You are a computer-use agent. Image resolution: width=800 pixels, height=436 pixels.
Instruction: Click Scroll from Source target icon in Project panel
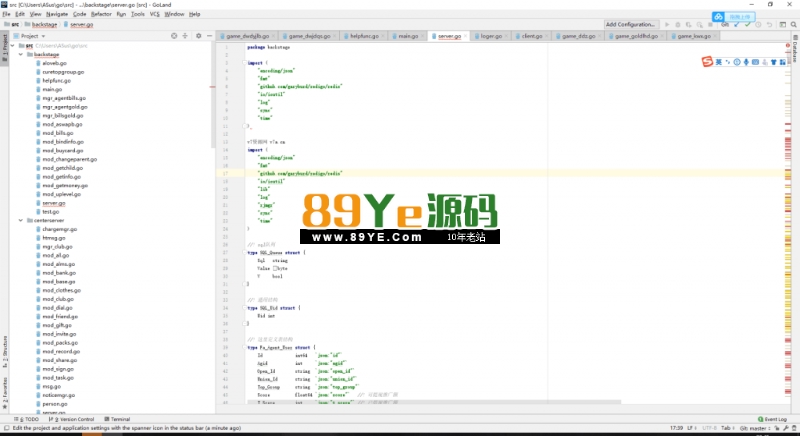point(174,36)
